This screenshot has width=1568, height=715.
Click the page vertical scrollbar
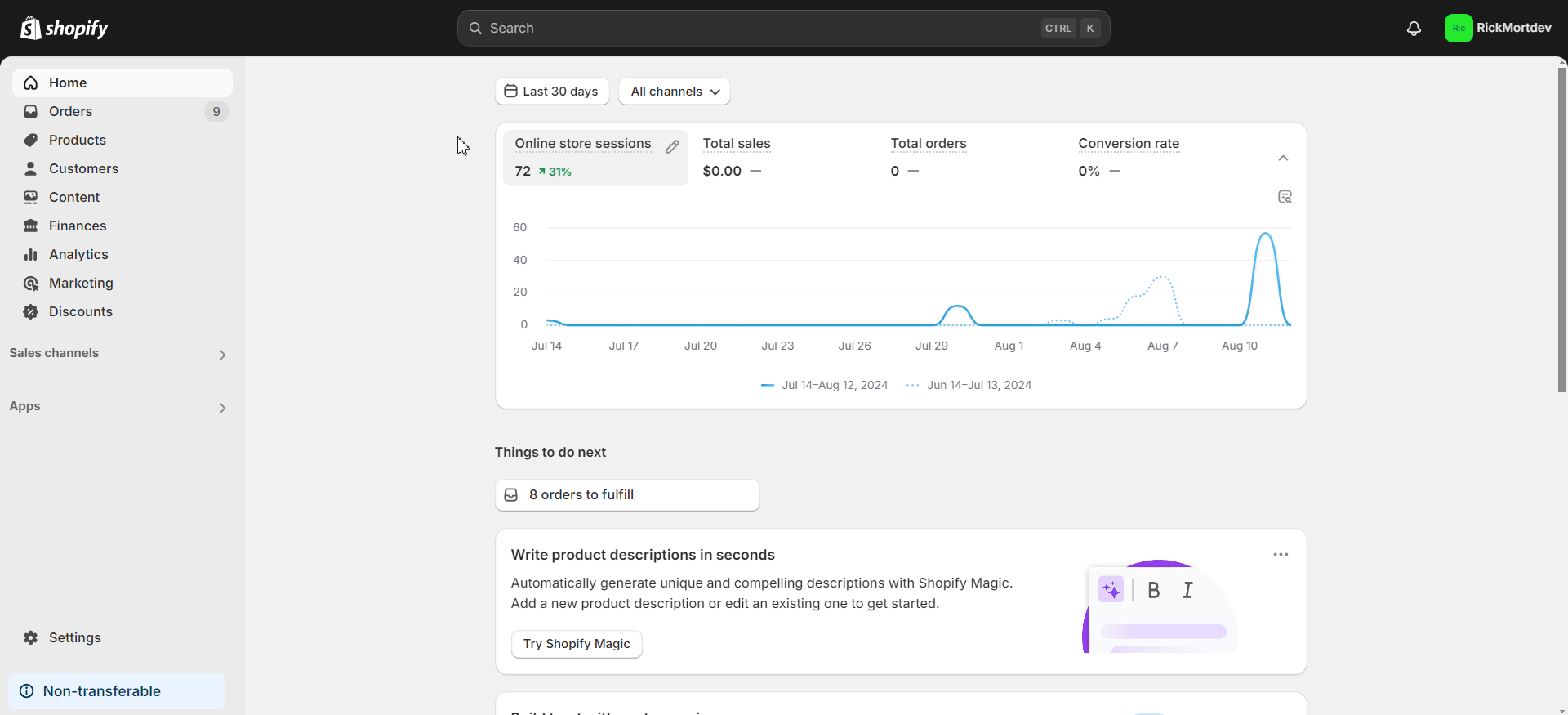[x=1561, y=229]
